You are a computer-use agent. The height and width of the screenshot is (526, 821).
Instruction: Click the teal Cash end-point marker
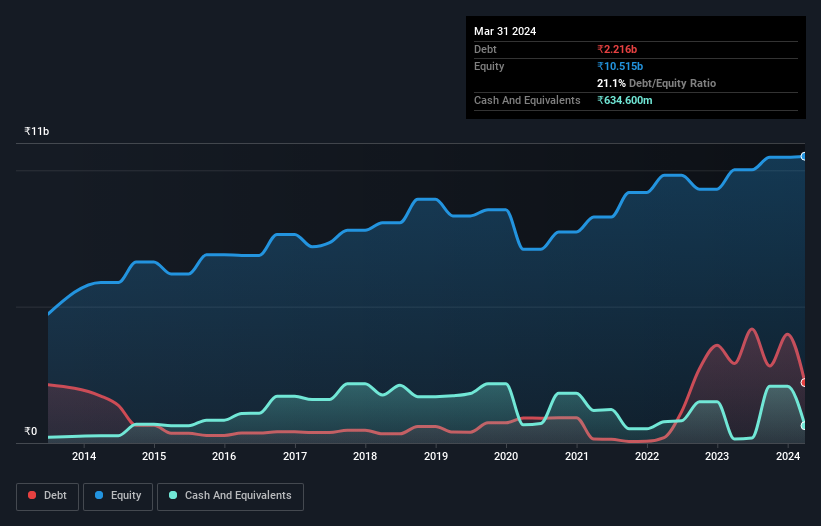pyautogui.click(x=804, y=426)
